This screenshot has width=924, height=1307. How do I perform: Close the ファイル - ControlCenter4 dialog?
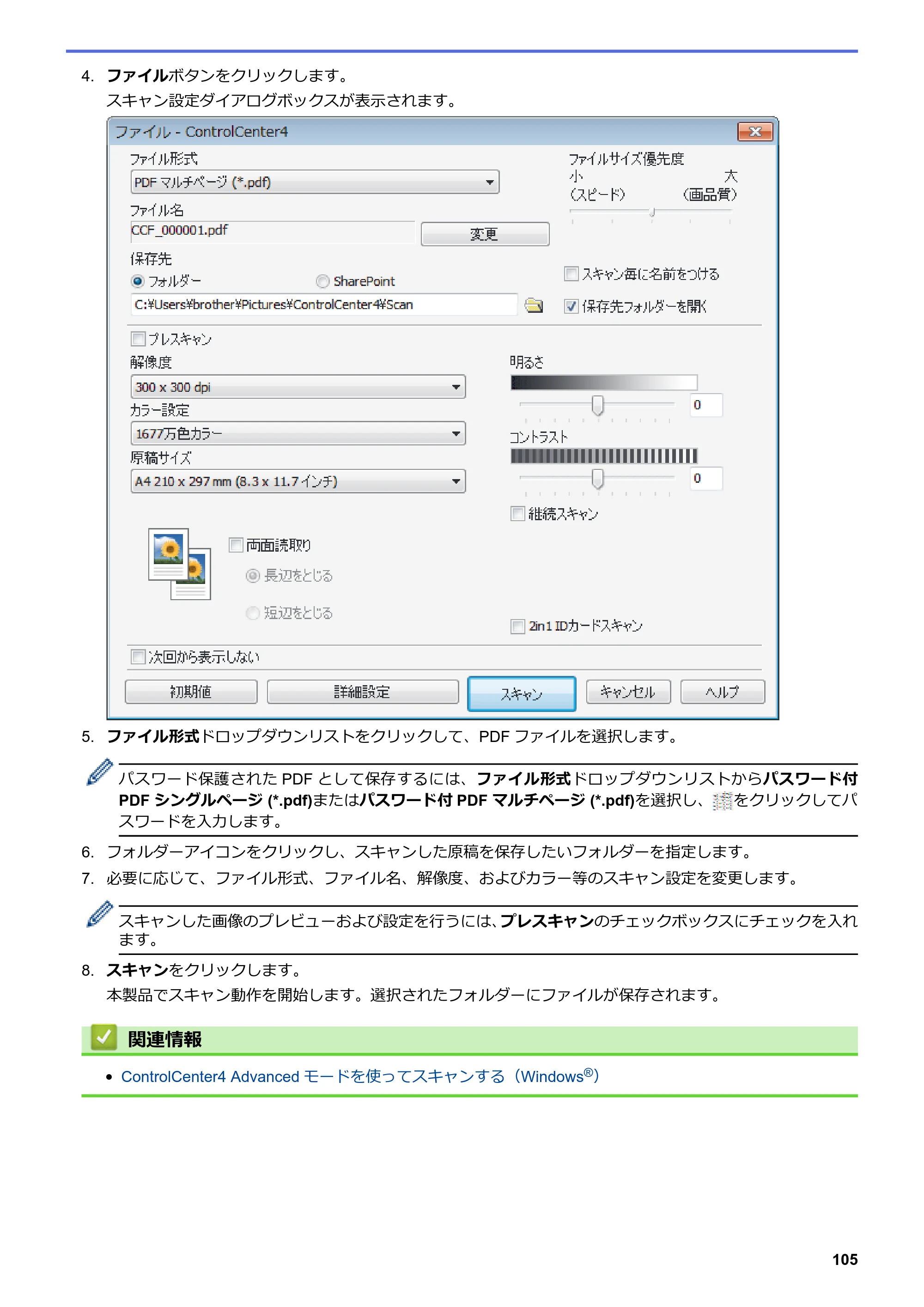click(755, 132)
